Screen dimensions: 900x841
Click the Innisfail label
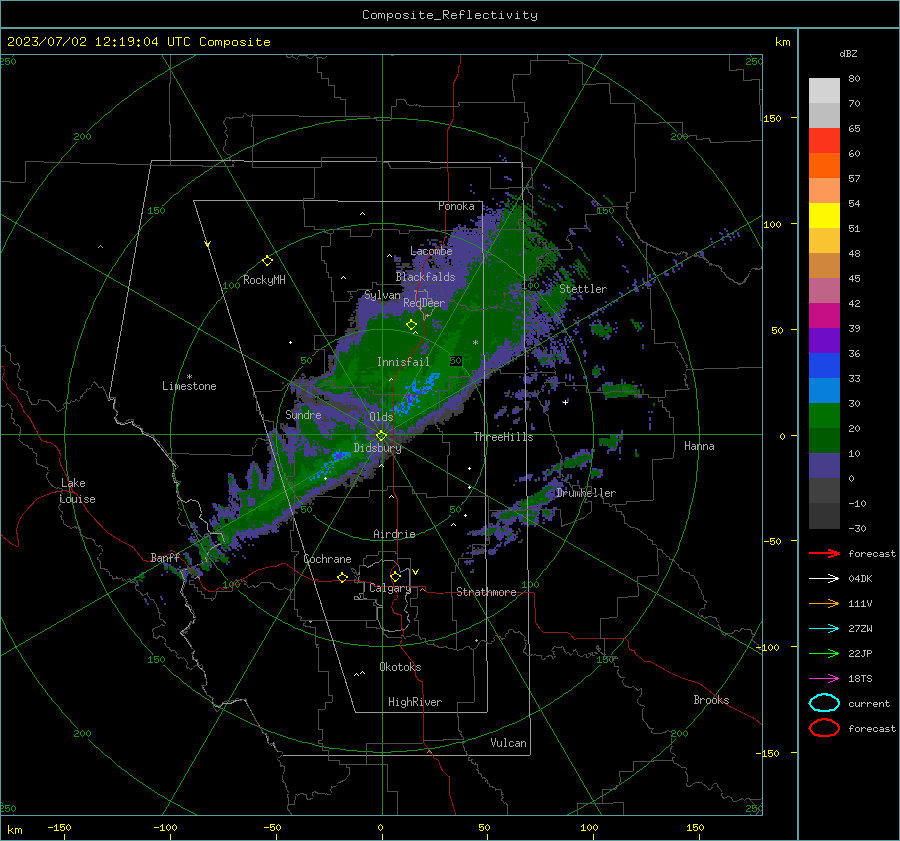point(403,362)
